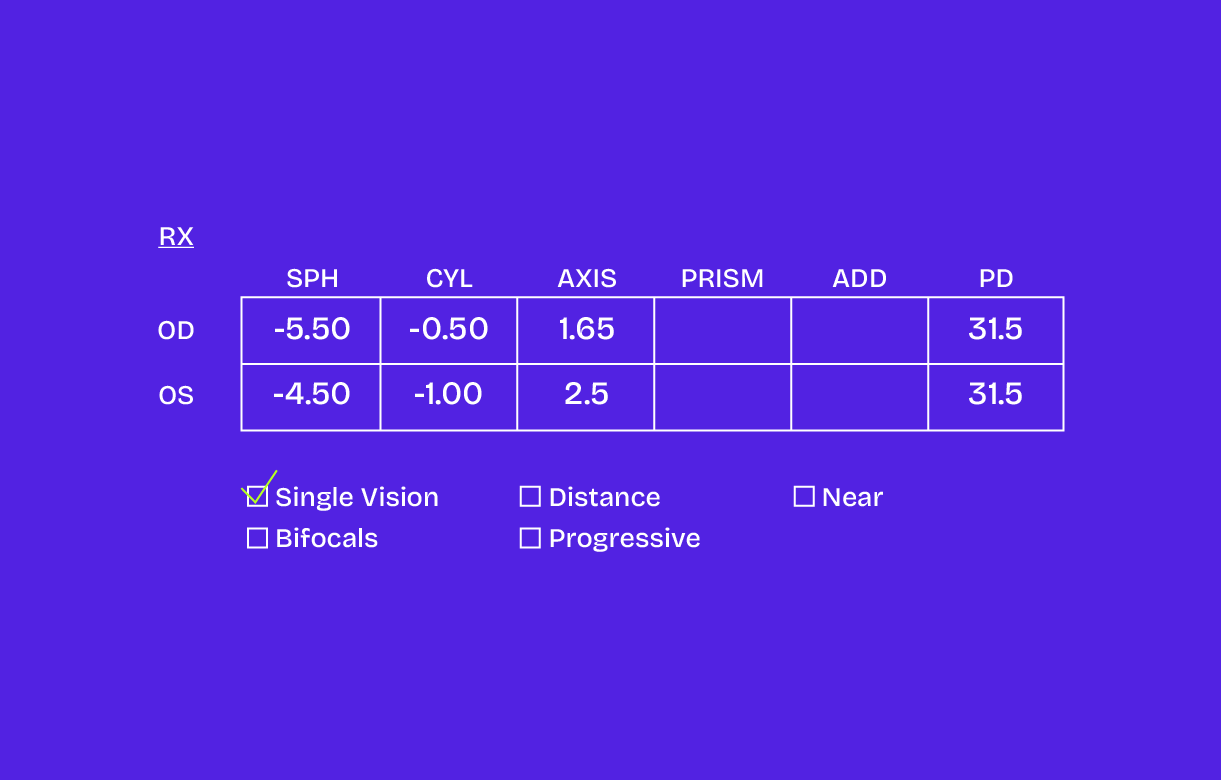Click the empty OD PRISM cell
This screenshot has height=780, width=1221.
point(722,330)
